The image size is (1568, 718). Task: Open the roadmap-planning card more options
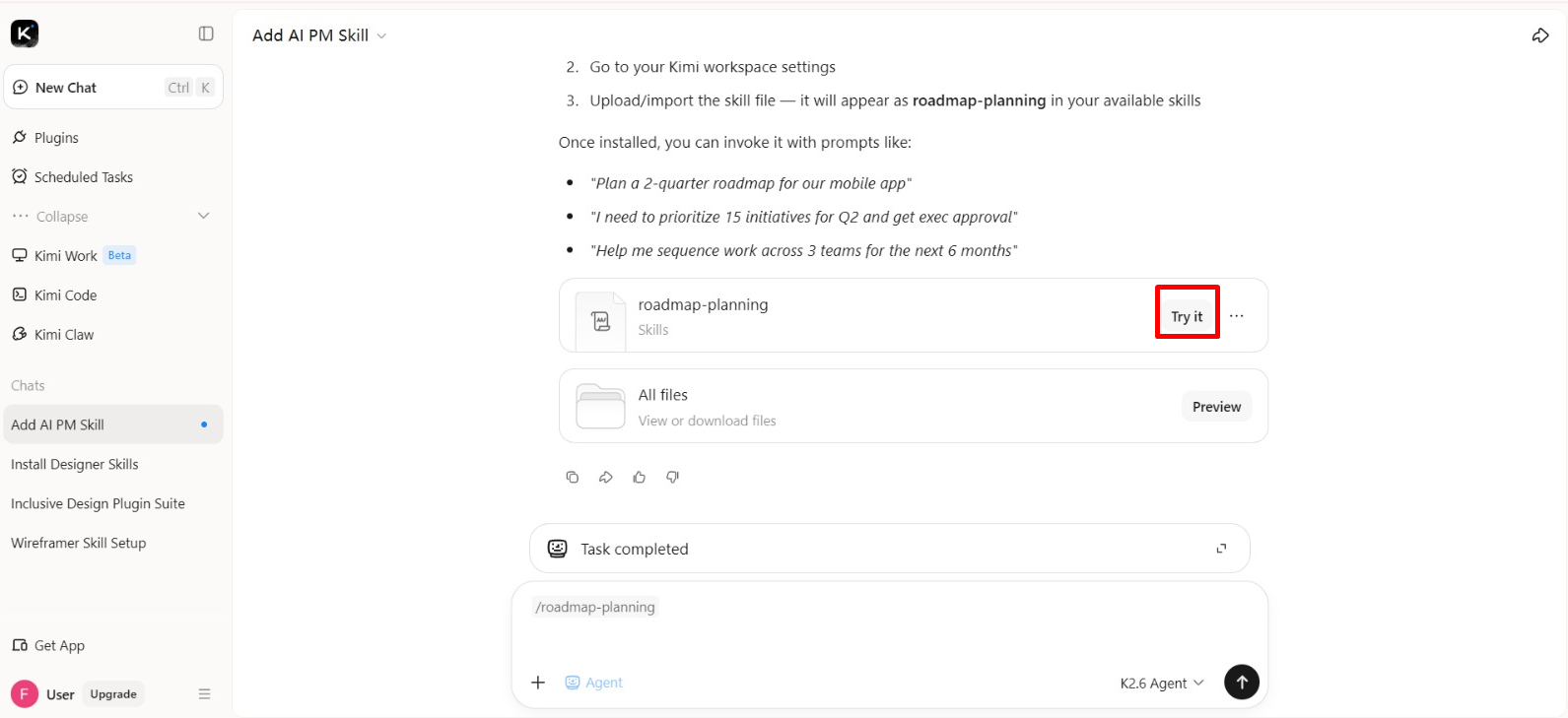pos(1237,316)
